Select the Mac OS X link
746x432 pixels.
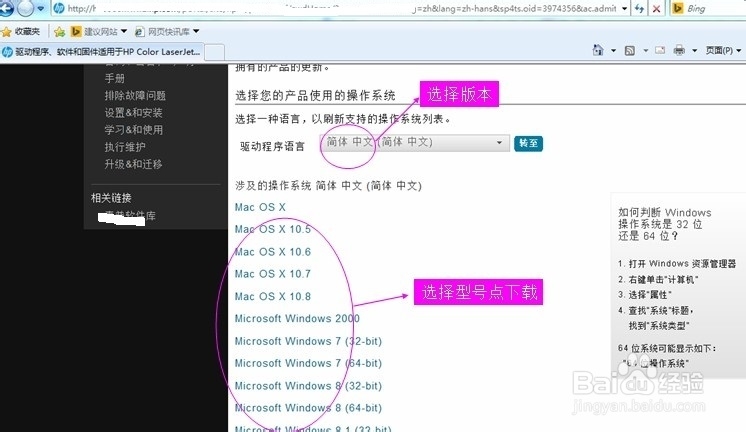[260, 207]
